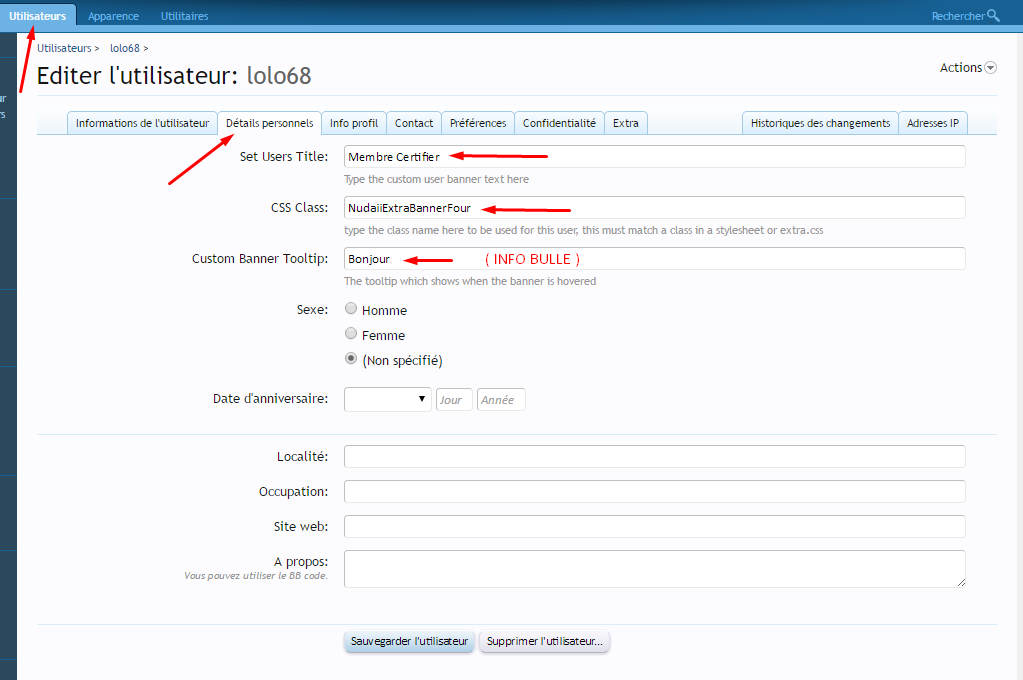1023x680 pixels.
Task: Open the Actions dropdown arrow
Action: coord(991,68)
